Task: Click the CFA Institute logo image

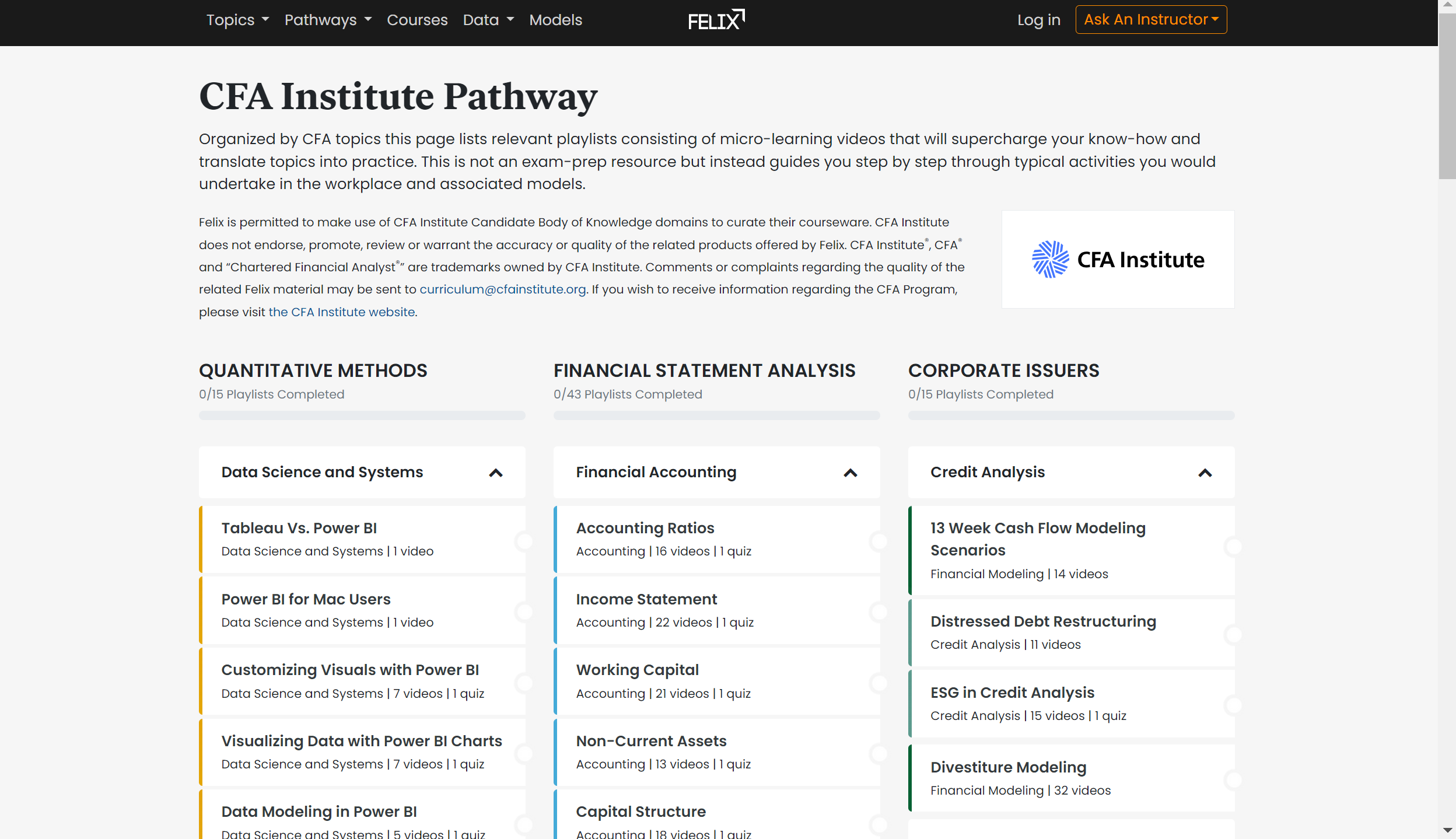Action: click(x=1118, y=260)
